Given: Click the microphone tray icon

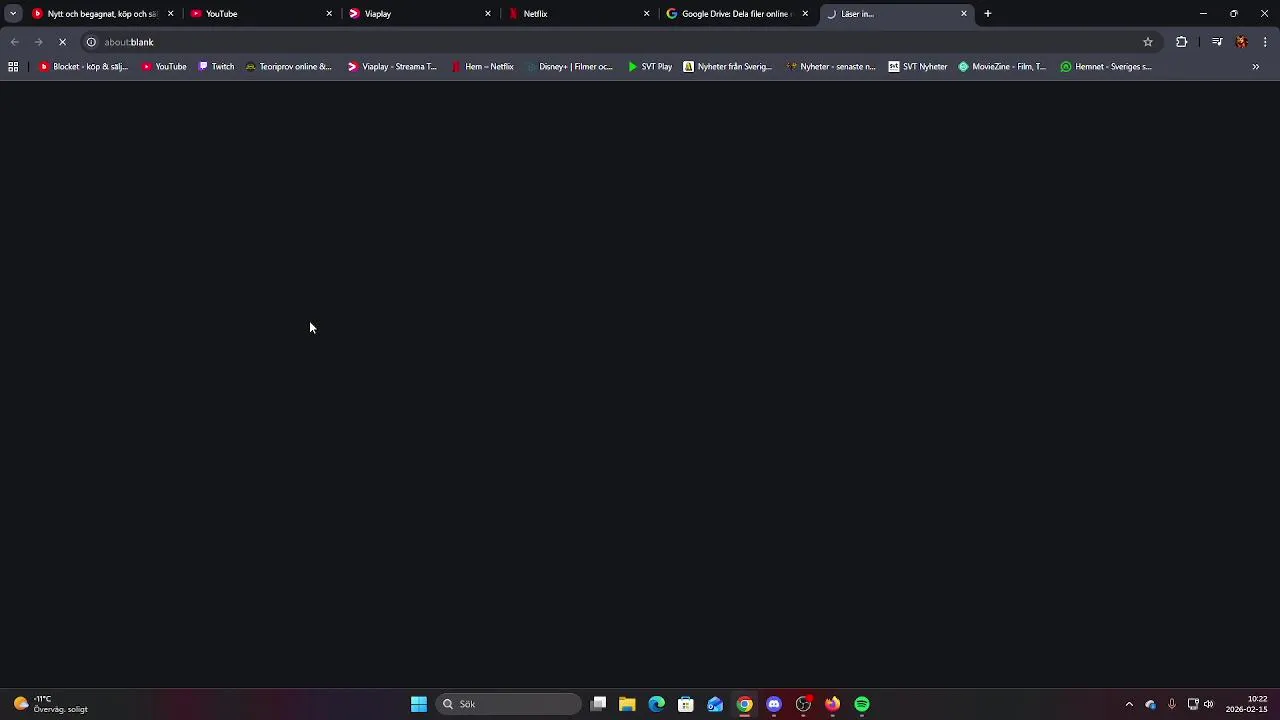Looking at the screenshot, I should (1172, 704).
